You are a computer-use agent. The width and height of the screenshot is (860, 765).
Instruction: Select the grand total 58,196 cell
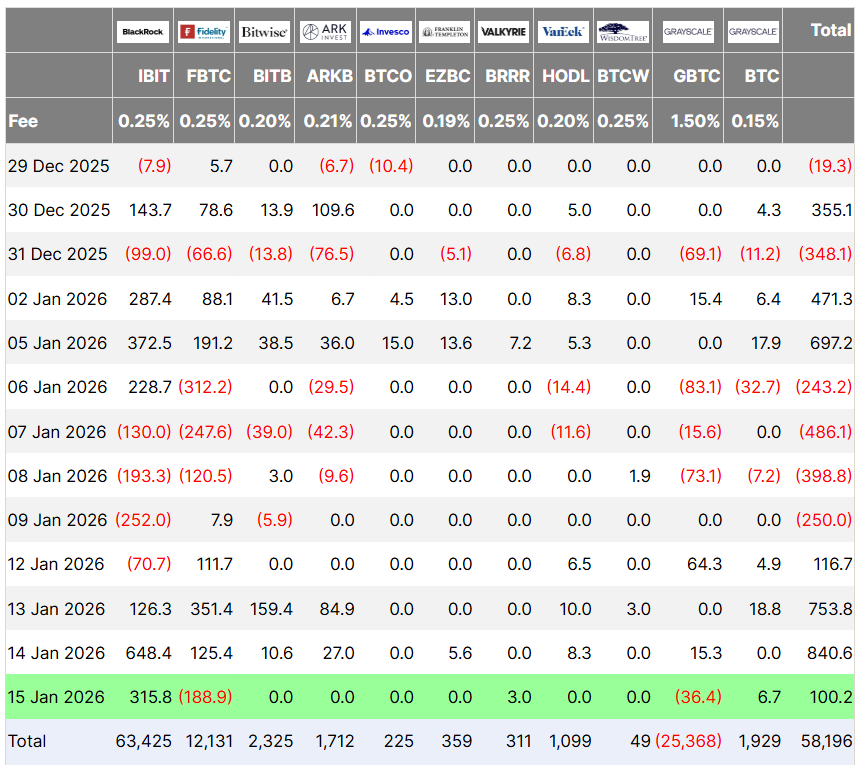[825, 742]
